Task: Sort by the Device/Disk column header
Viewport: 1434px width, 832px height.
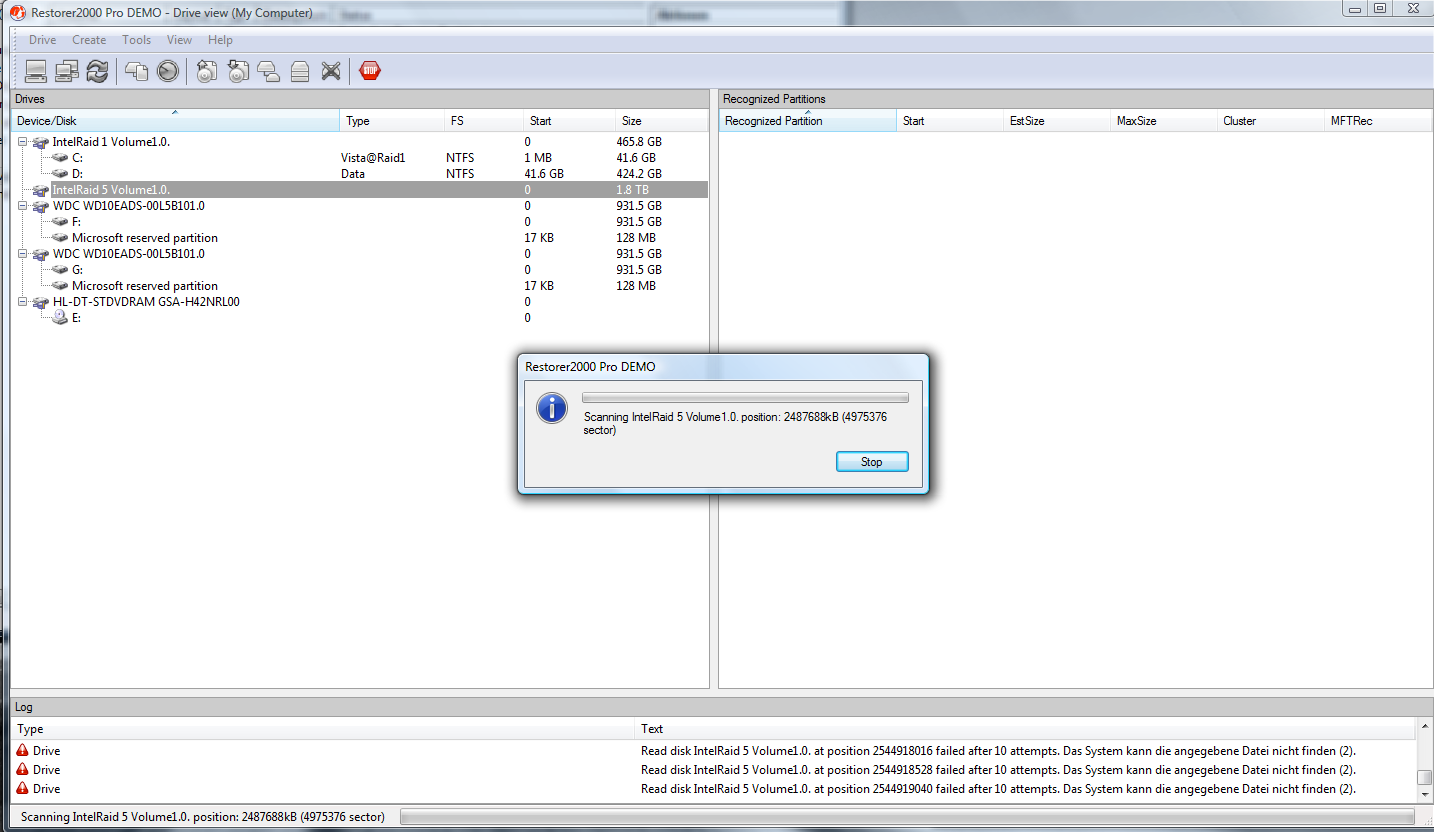Action: [x=175, y=121]
